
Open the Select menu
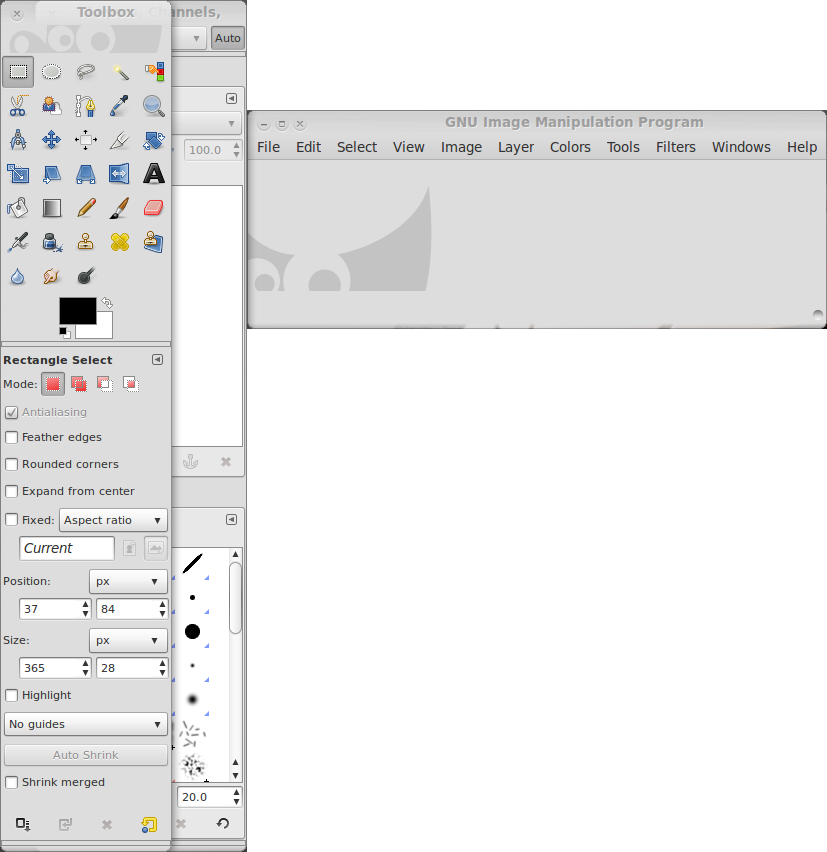357,147
